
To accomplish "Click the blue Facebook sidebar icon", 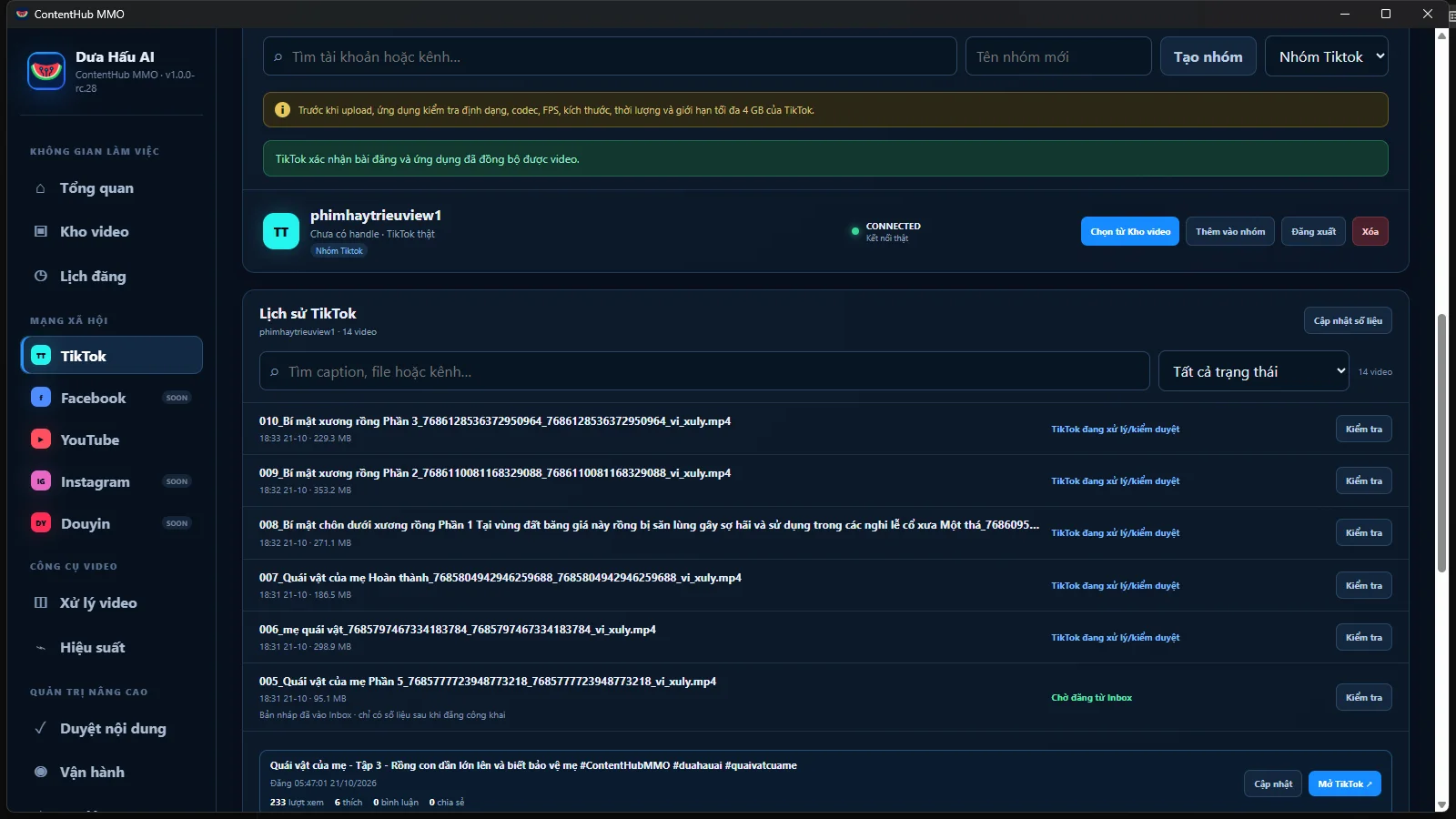I will coord(41,398).
